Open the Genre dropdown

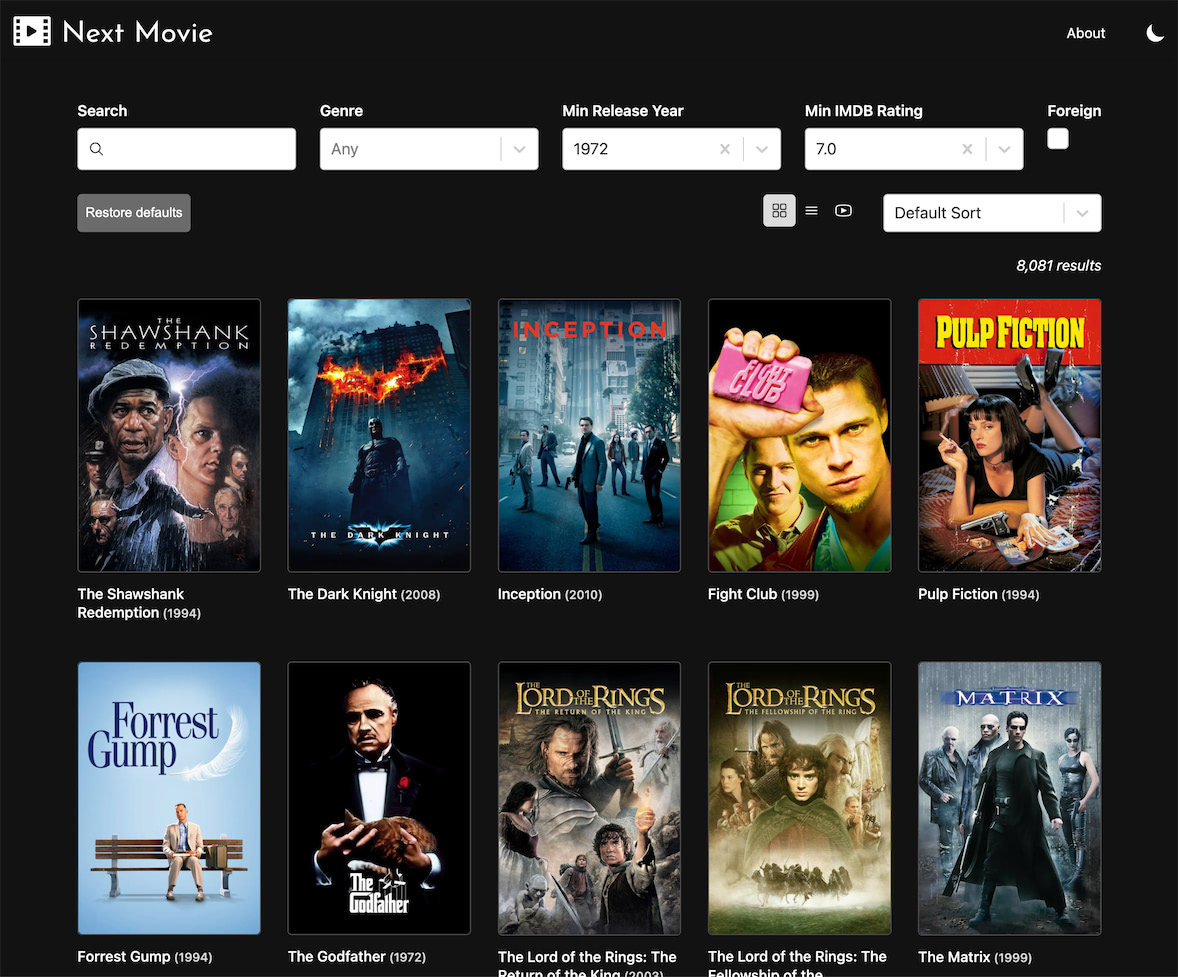click(x=429, y=149)
